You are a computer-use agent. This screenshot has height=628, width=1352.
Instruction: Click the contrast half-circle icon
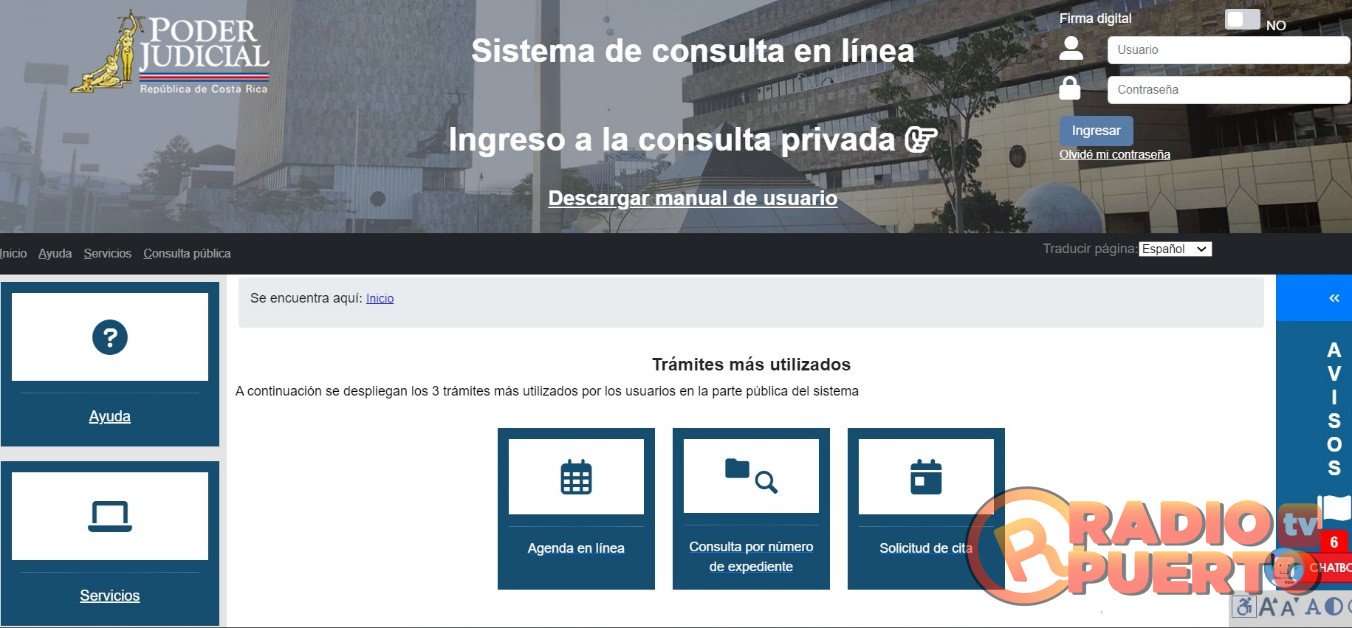coord(1333,606)
